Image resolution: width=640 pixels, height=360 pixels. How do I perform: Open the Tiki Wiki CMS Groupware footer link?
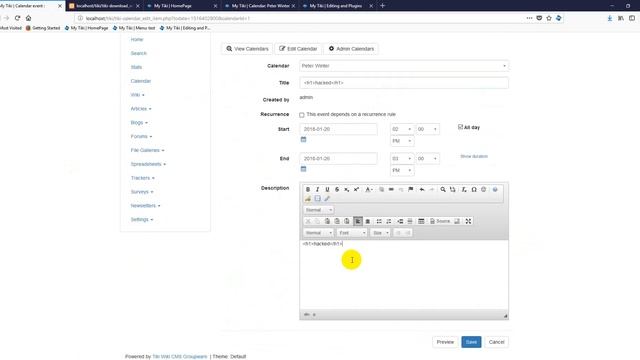coord(180,356)
